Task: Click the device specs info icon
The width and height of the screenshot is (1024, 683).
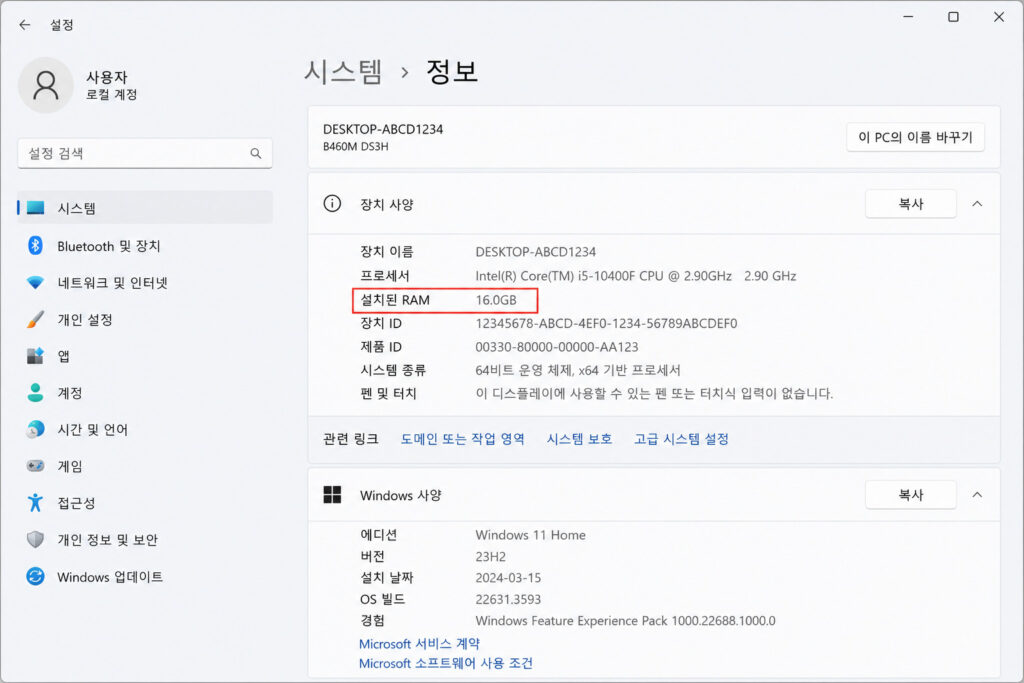Action: click(332, 204)
